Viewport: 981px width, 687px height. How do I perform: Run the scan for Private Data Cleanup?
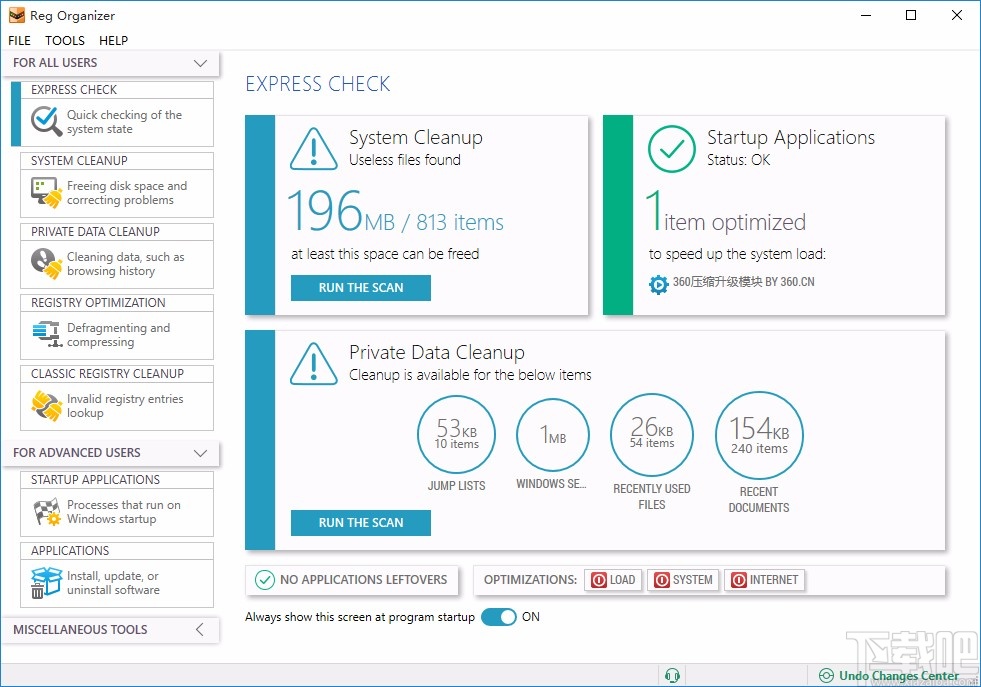(361, 522)
